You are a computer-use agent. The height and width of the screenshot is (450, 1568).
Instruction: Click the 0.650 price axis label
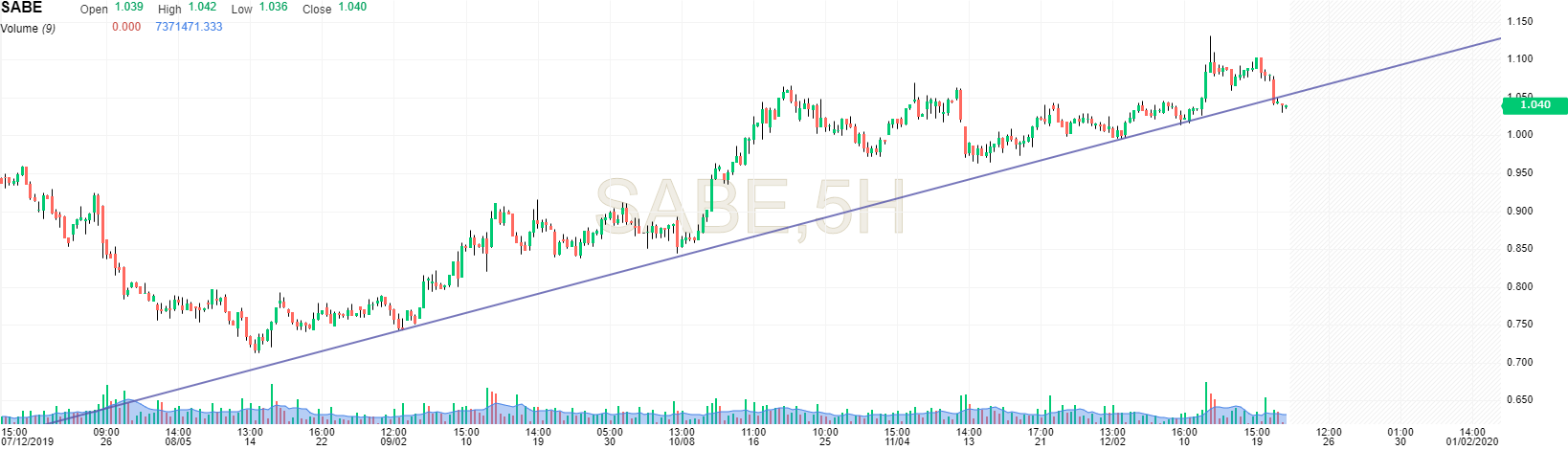pyautogui.click(x=1519, y=400)
